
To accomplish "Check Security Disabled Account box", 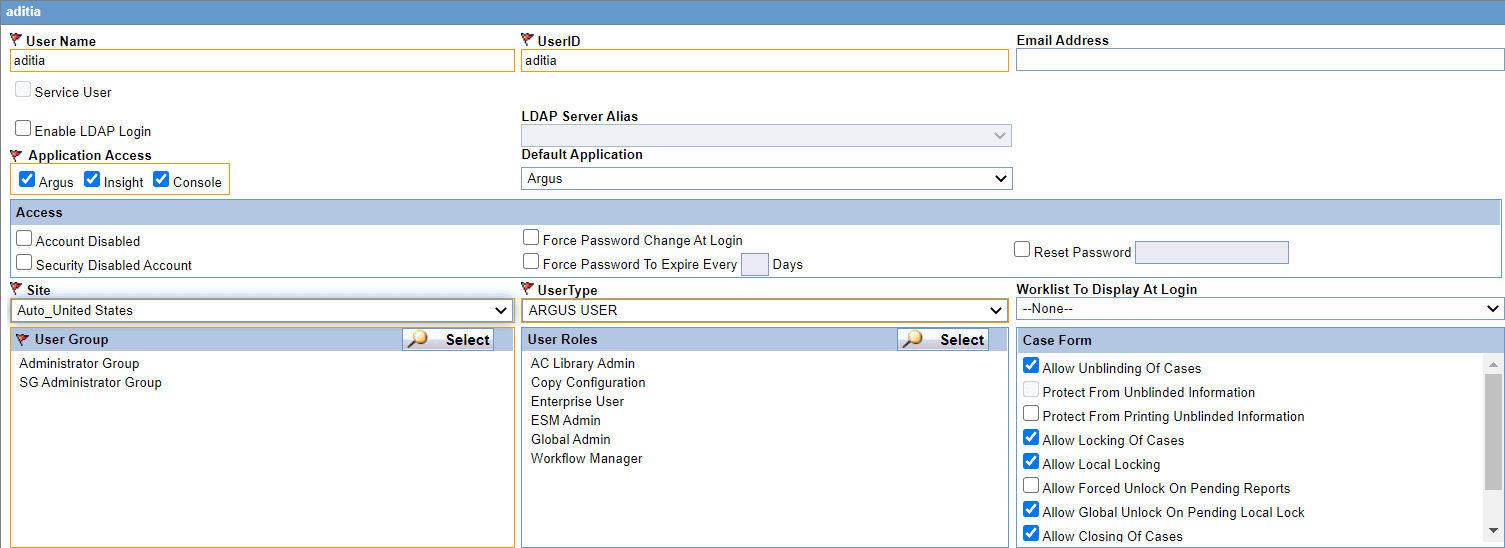I will 24,263.
